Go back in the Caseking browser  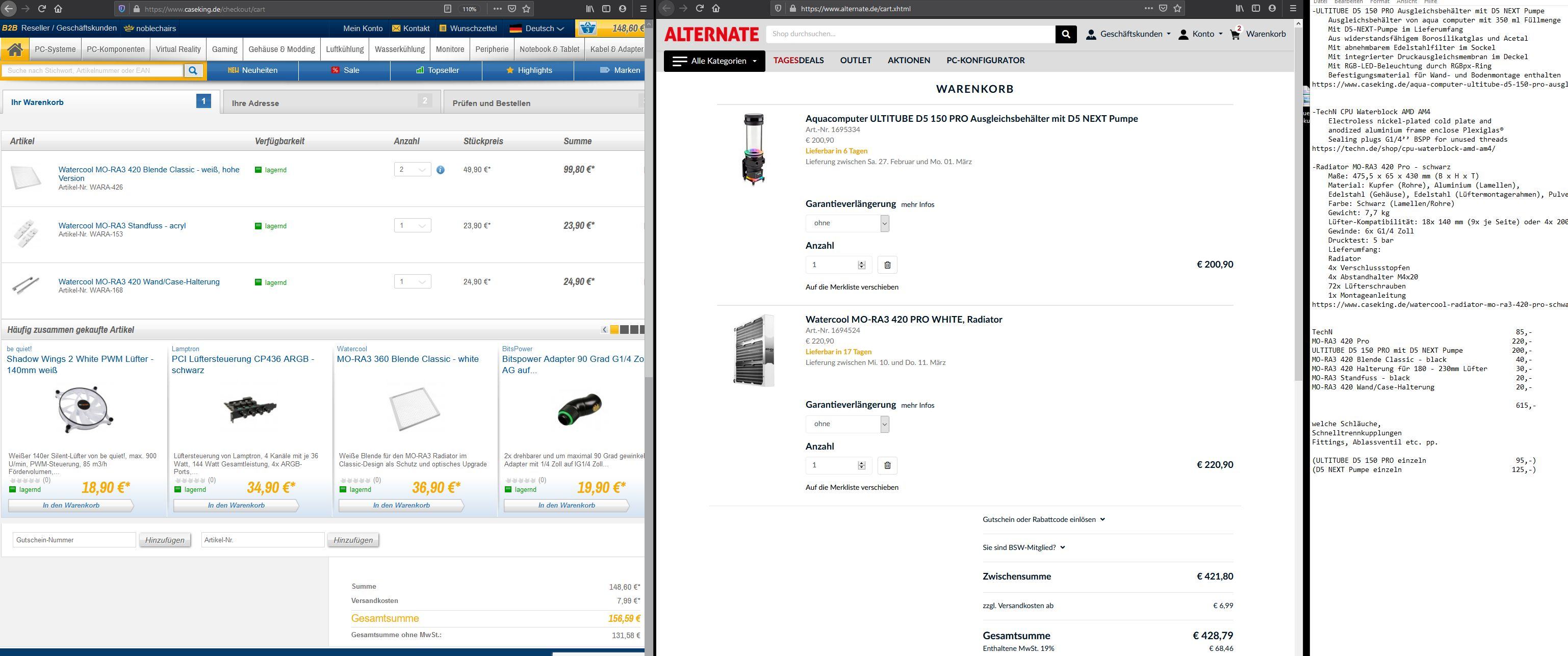[x=9, y=9]
